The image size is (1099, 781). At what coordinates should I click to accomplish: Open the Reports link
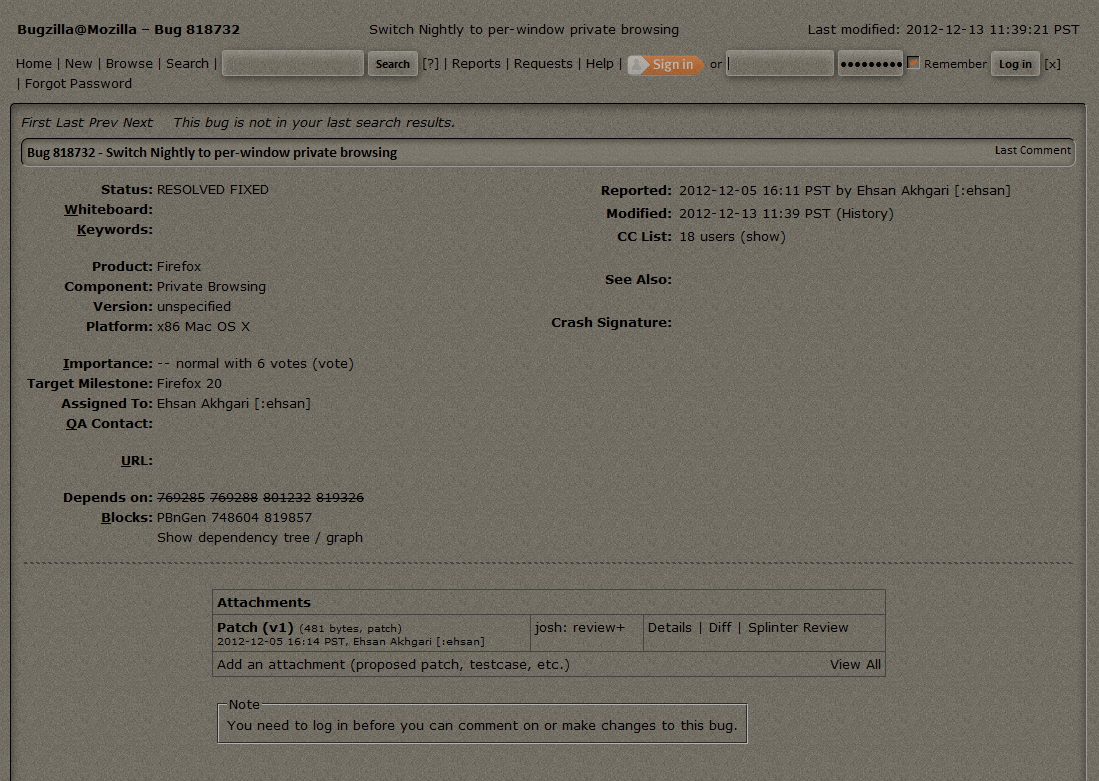coord(476,63)
